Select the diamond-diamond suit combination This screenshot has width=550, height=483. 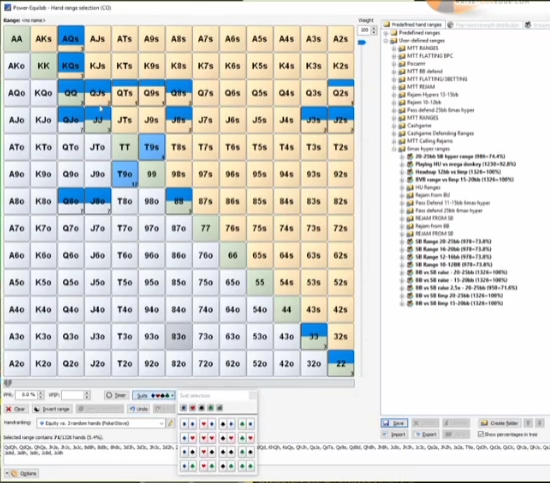[188, 424]
